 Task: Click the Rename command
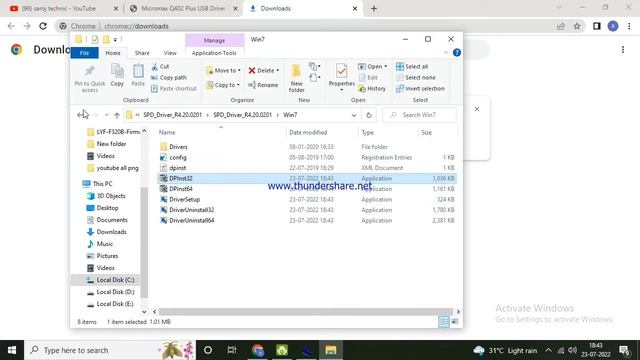pyautogui.click(x=263, y=85)
